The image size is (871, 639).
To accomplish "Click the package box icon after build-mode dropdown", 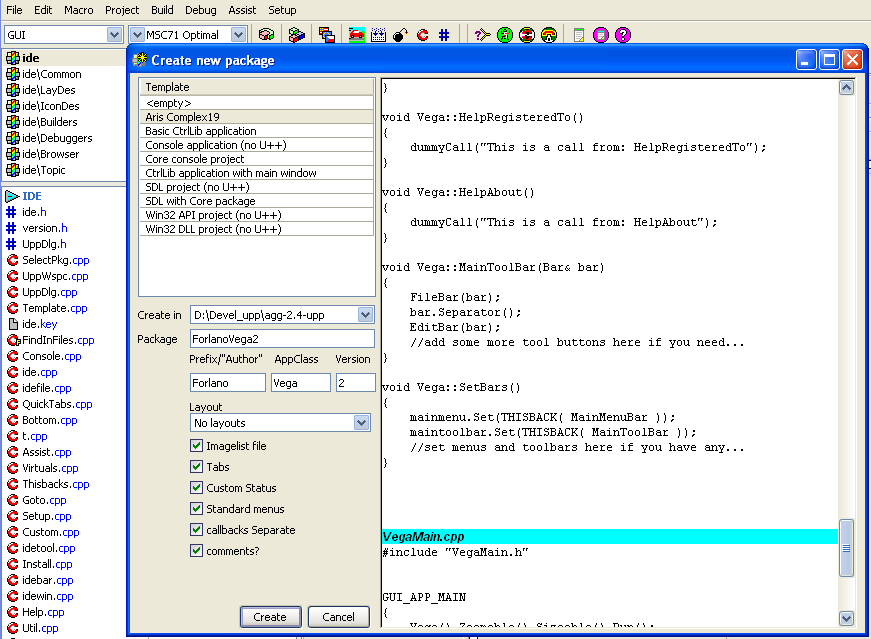I will 266,35.
